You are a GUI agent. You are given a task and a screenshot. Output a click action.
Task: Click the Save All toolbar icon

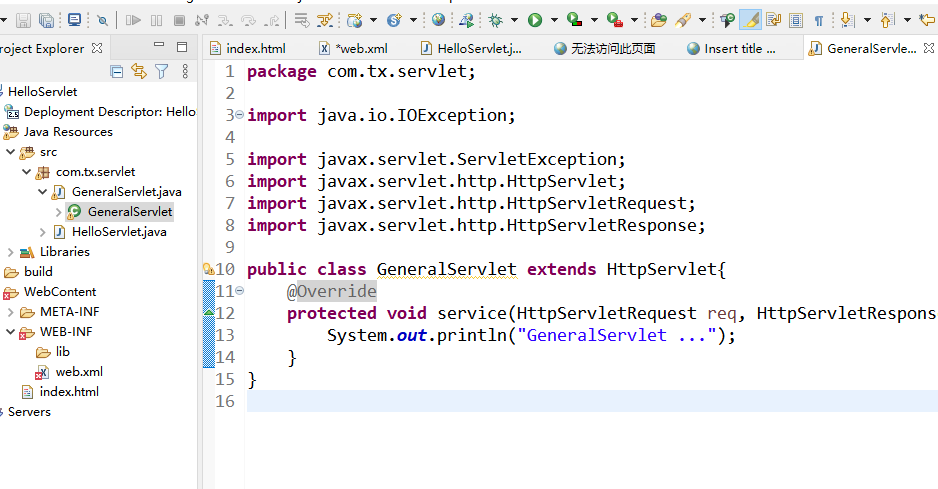pos(46,20)
